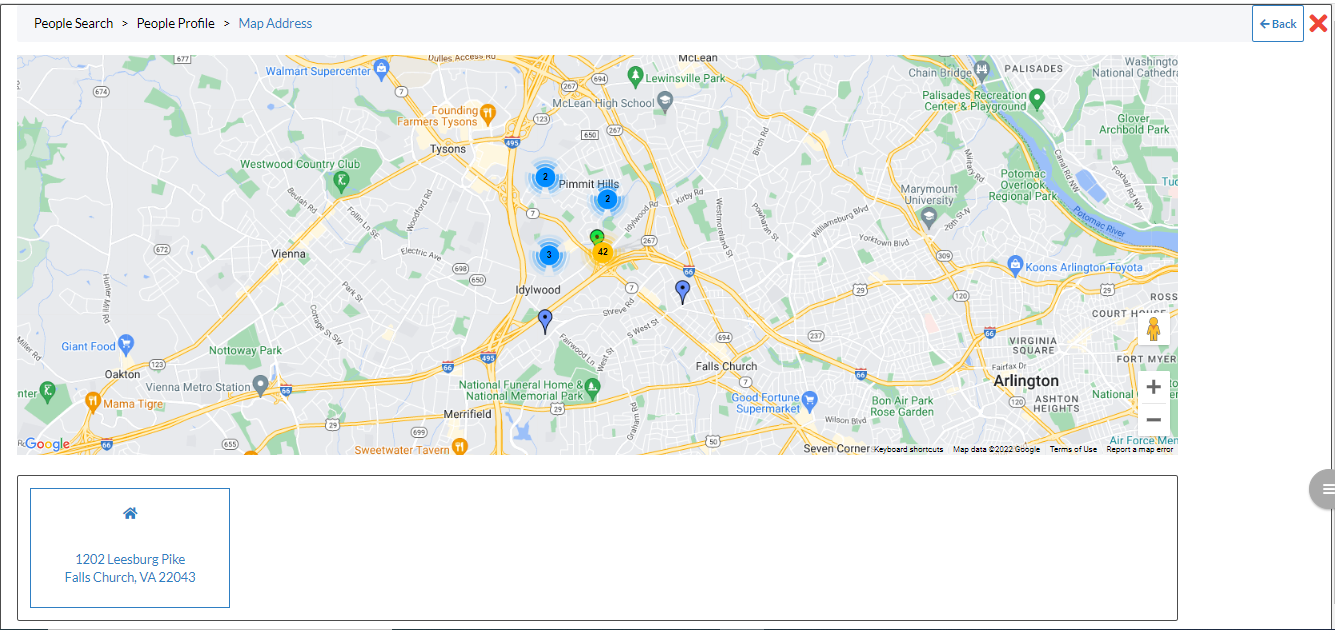Select McLean High School map icon
1335x630 pixels.
click(x=665, y=102)
